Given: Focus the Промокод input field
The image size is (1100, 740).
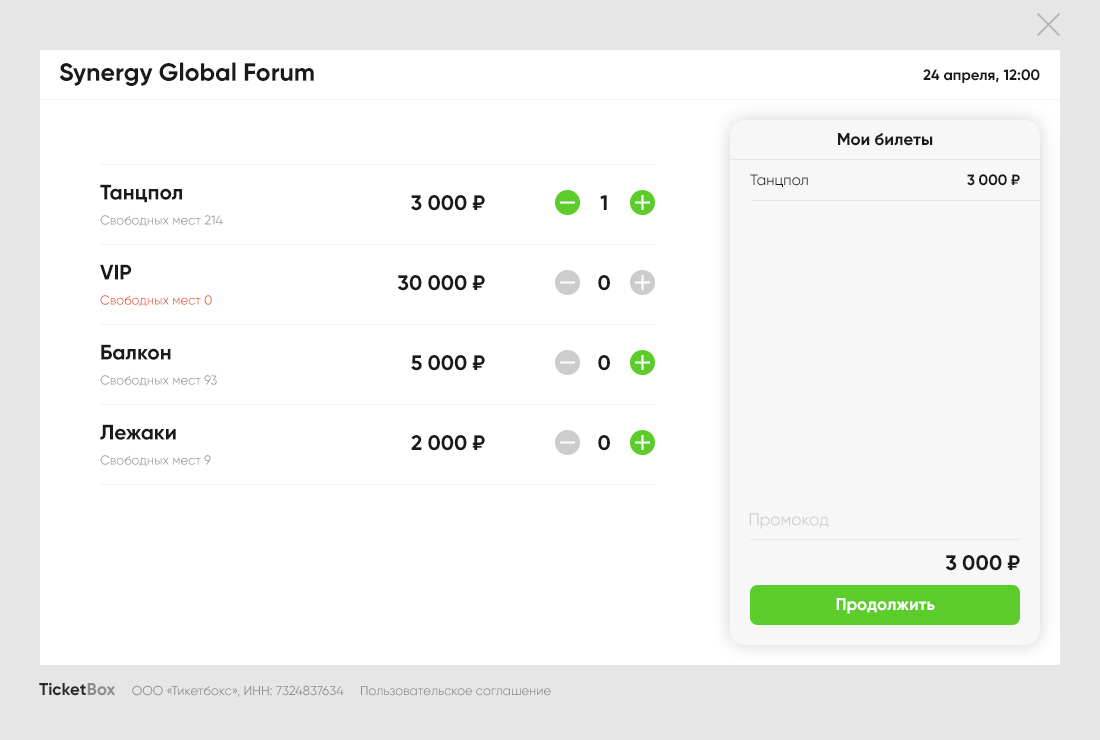Looking at the screenshot, I should (x=884, y=520).
